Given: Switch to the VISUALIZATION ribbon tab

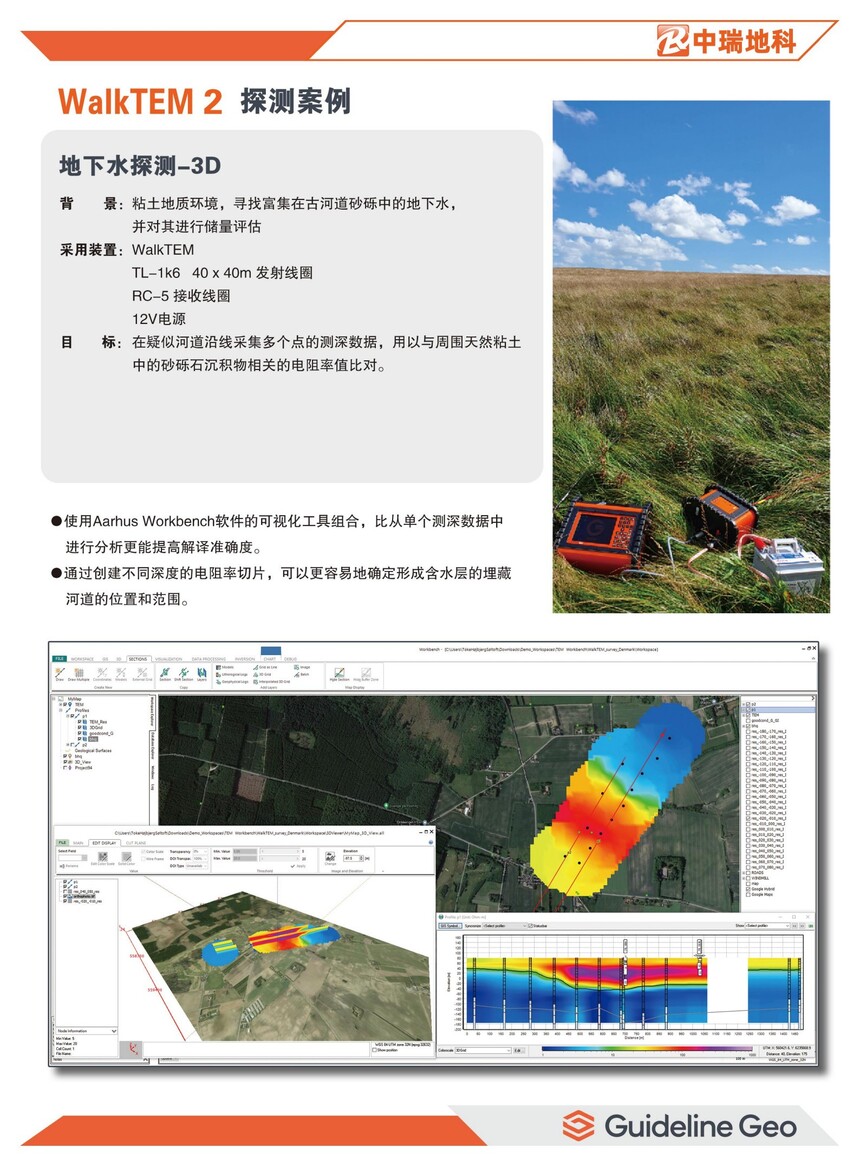Looking at the screenshot, I should coord(168,659).
